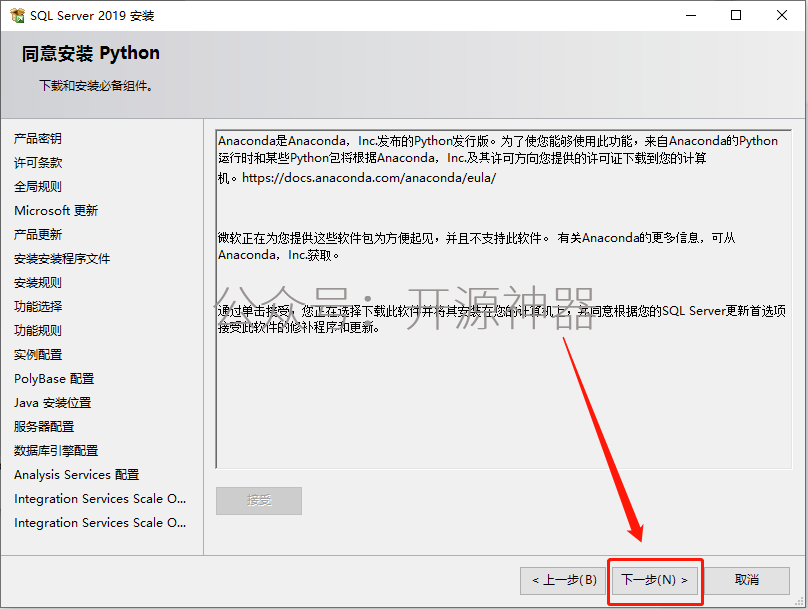This screenshot has width=808, height=609.
Task: Select the 服务器配置 step
Action: (44, 427)
